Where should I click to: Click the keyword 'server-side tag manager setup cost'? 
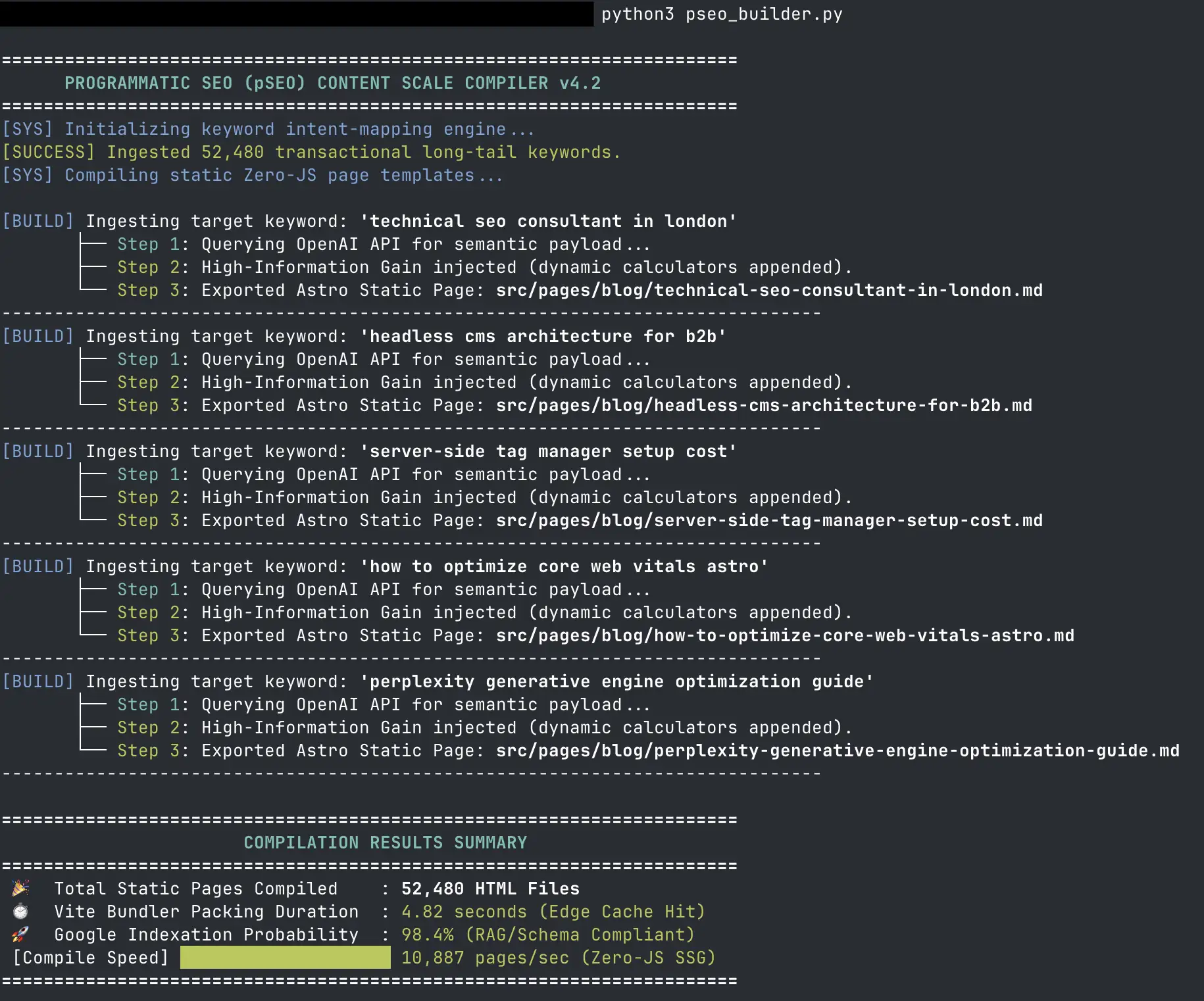pos(549,452)
